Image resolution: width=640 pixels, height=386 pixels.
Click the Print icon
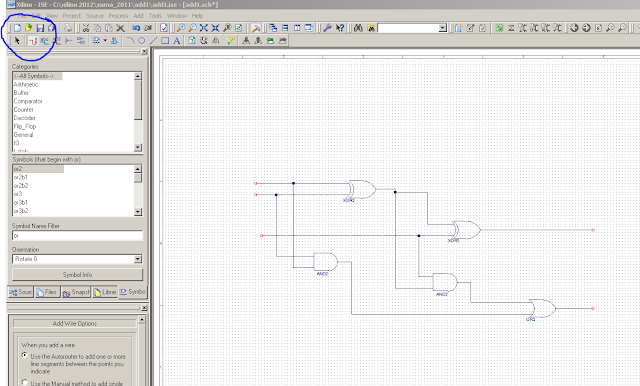[68, 28]
